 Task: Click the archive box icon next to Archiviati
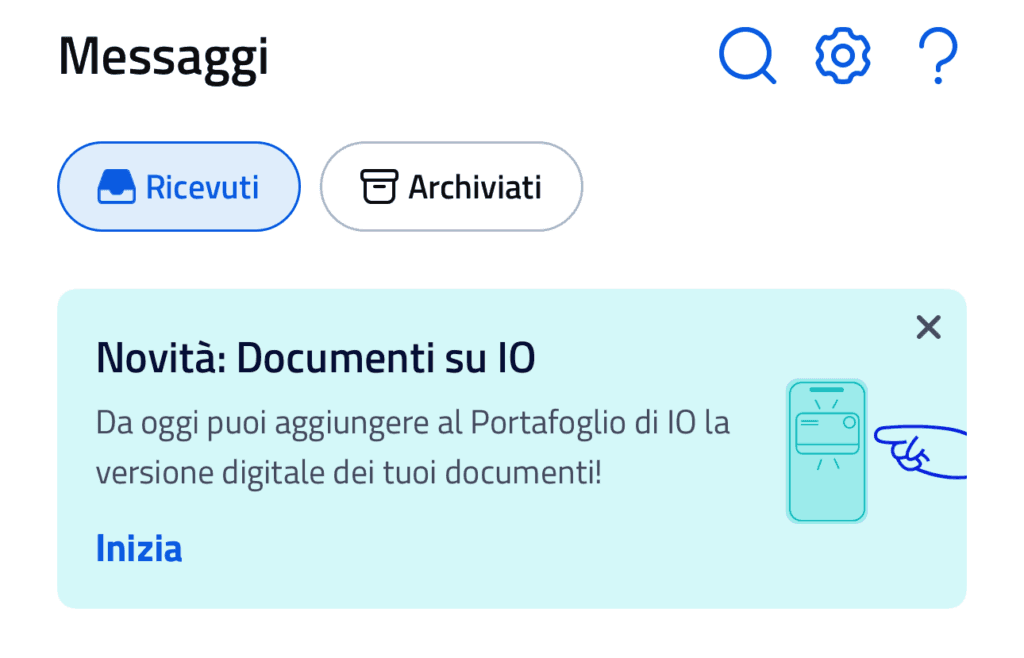(377, 186)
